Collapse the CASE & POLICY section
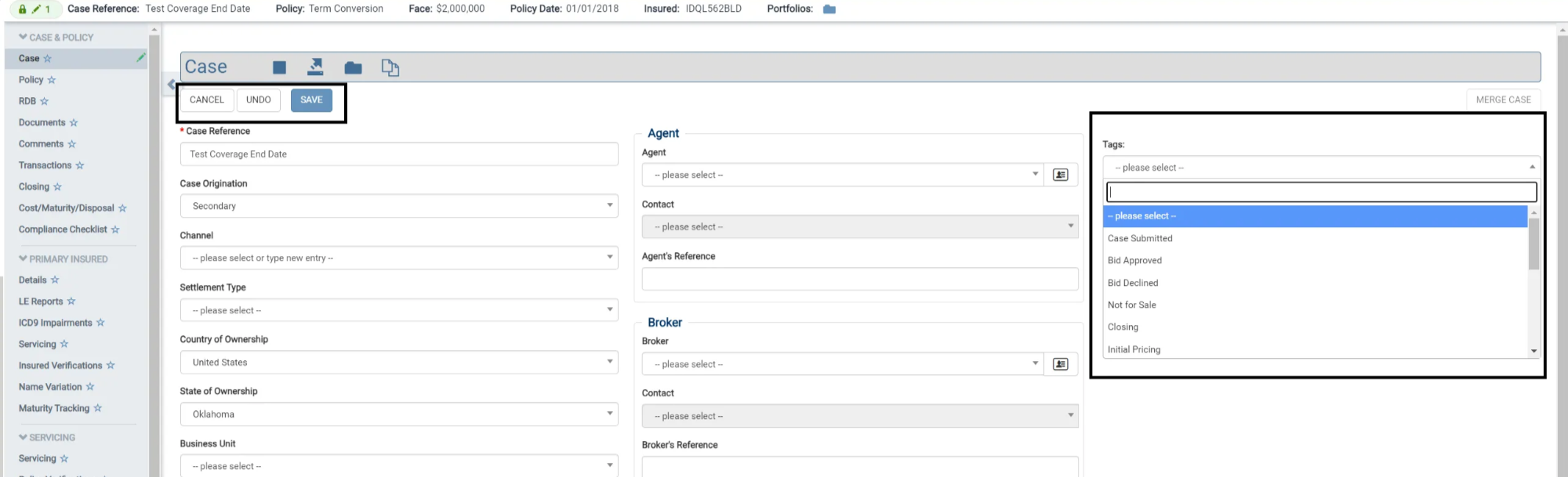The width and height of the screenshot is (1568, 477). (23, 37)
